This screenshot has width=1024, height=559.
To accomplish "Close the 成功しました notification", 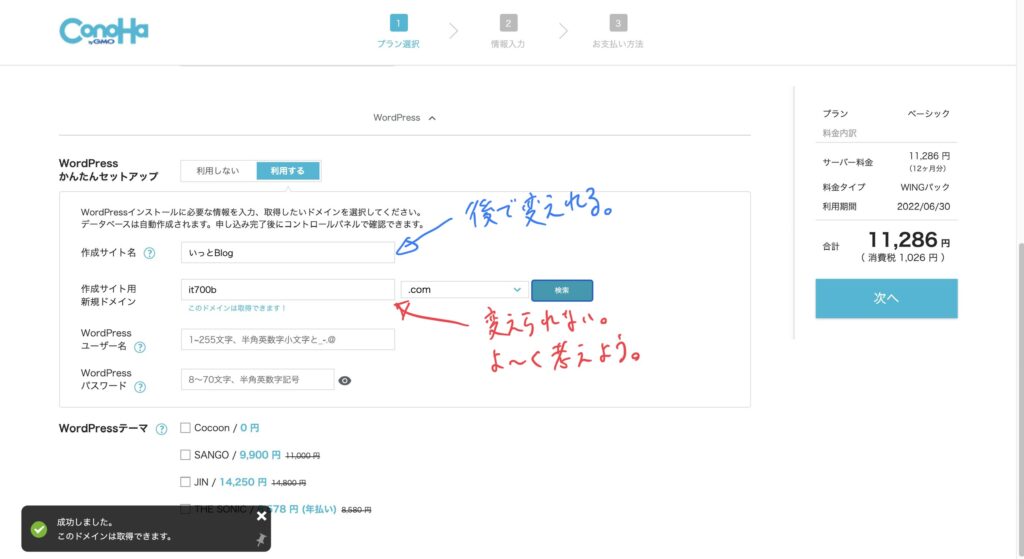I will [x=261, y=516].
